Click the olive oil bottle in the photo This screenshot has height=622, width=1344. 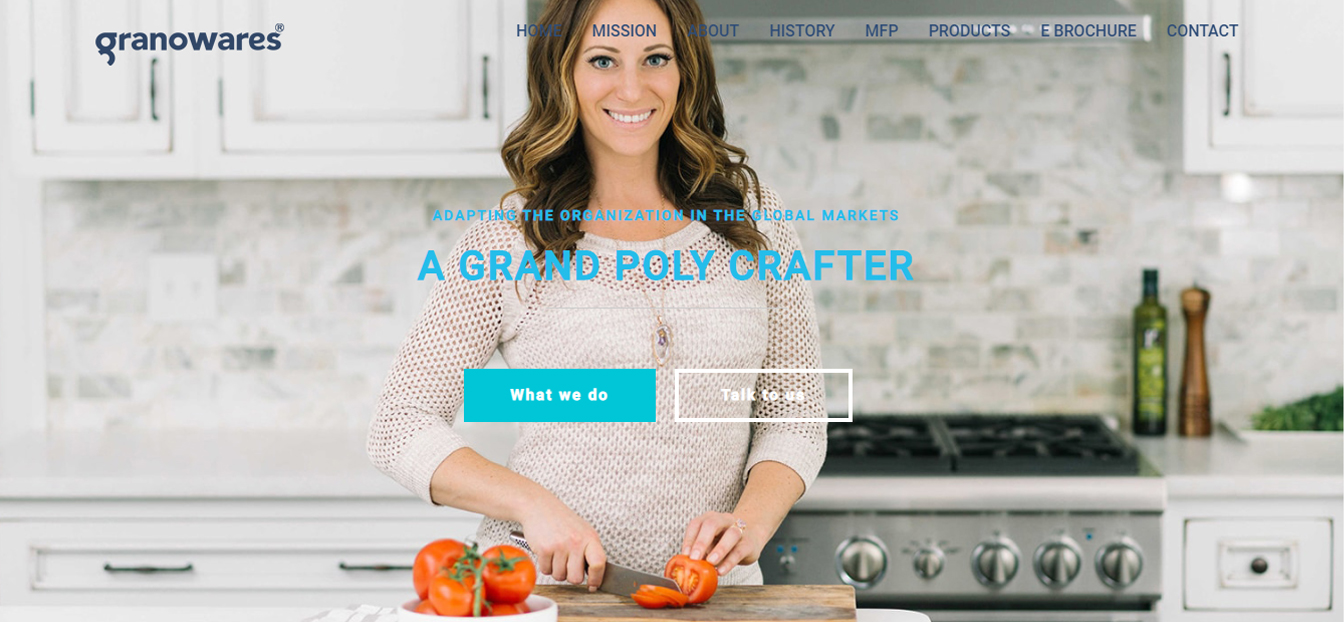coord(1149,352)
